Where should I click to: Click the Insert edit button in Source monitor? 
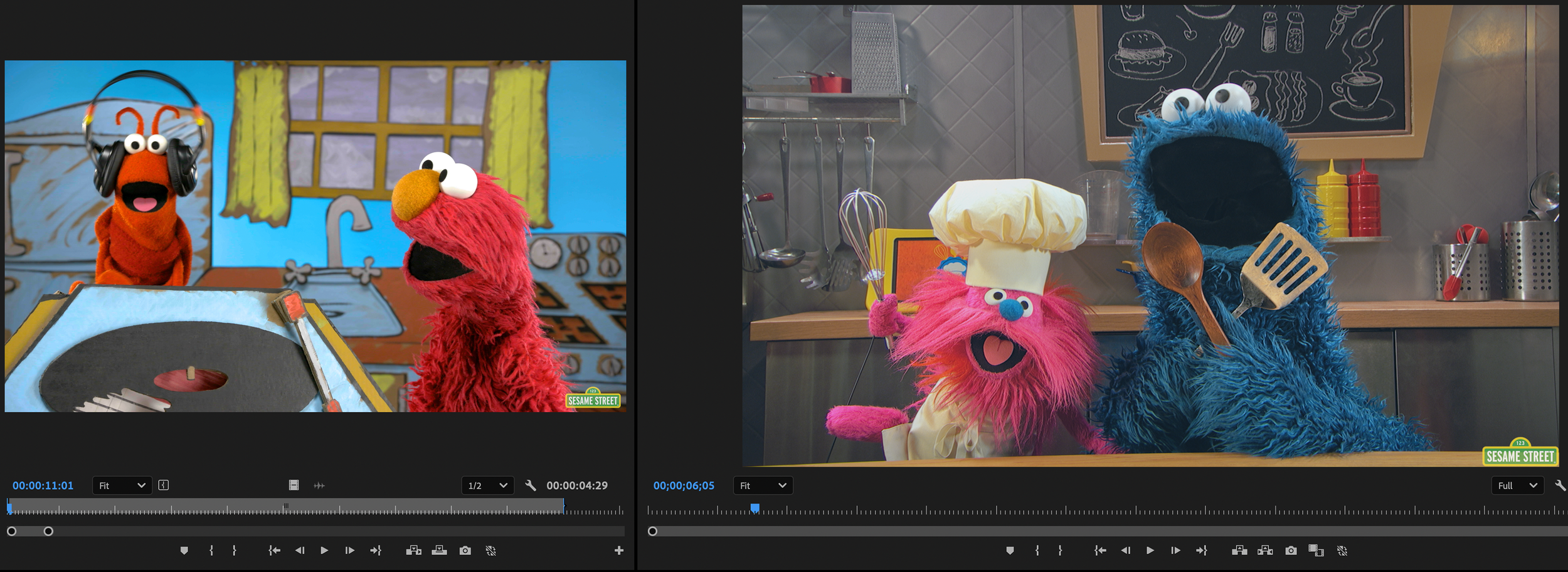point(413,551)
